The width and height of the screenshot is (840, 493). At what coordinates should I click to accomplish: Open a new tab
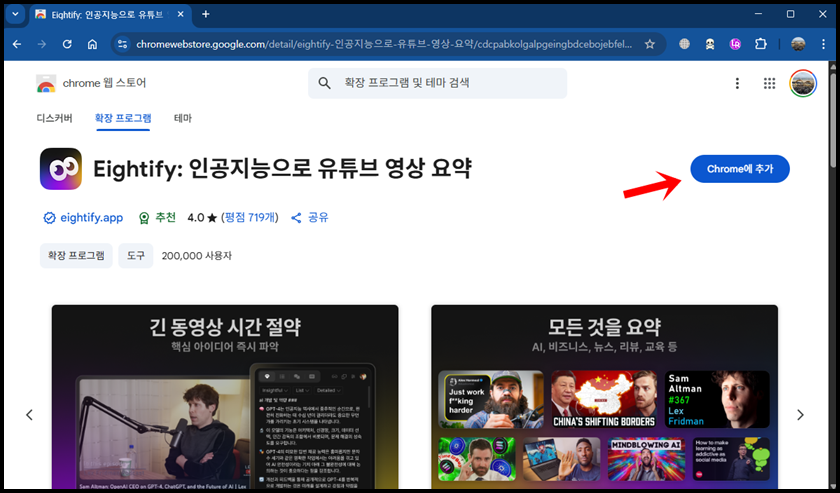pos(206,14)
